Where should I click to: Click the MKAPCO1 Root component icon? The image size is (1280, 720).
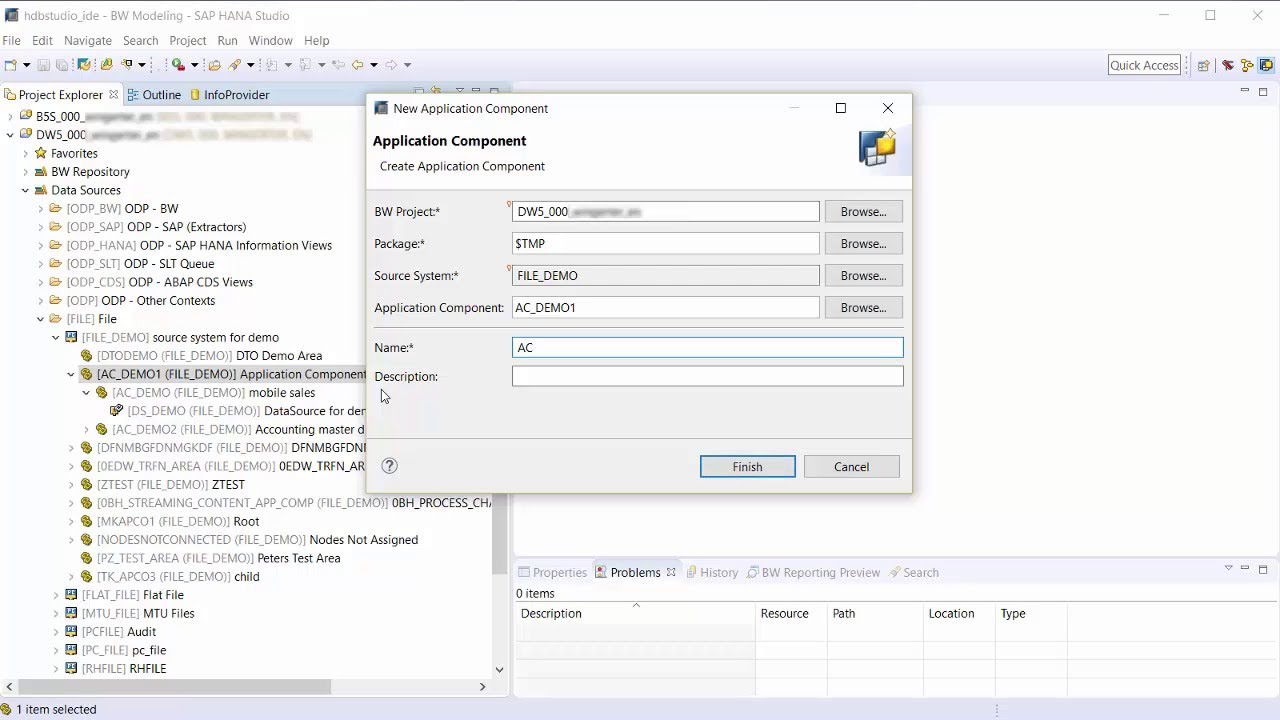pyautogui.click(x=86, y=522)
